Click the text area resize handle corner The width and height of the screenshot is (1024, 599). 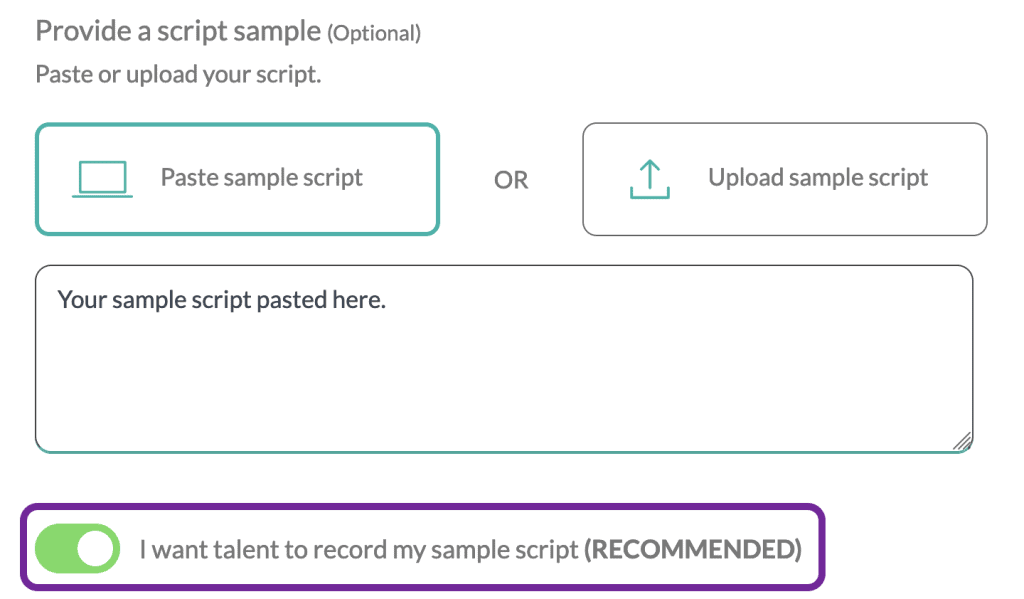pyautogui.click(x=962, y=442)
